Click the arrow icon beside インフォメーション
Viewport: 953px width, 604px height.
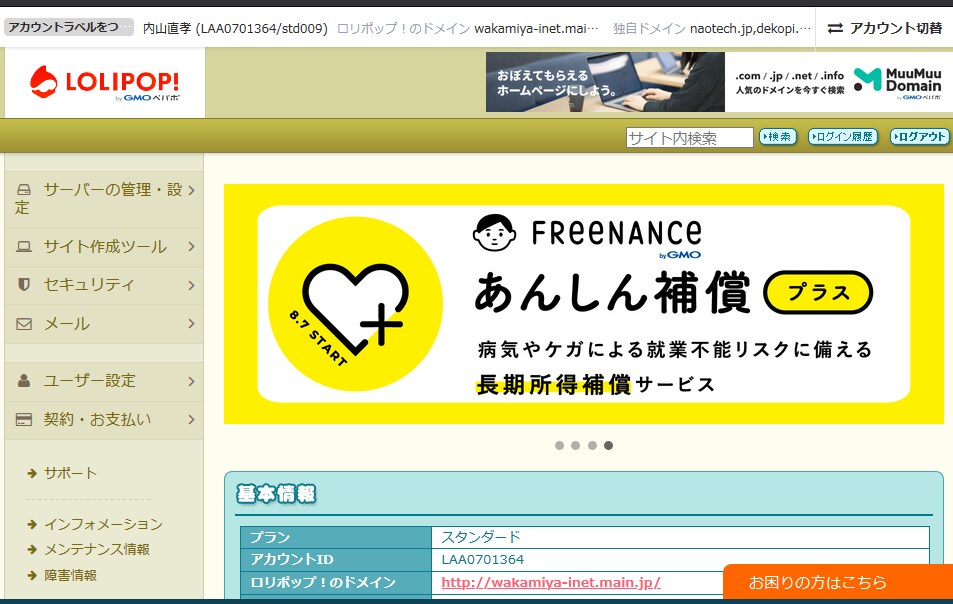tap(32, 524)
